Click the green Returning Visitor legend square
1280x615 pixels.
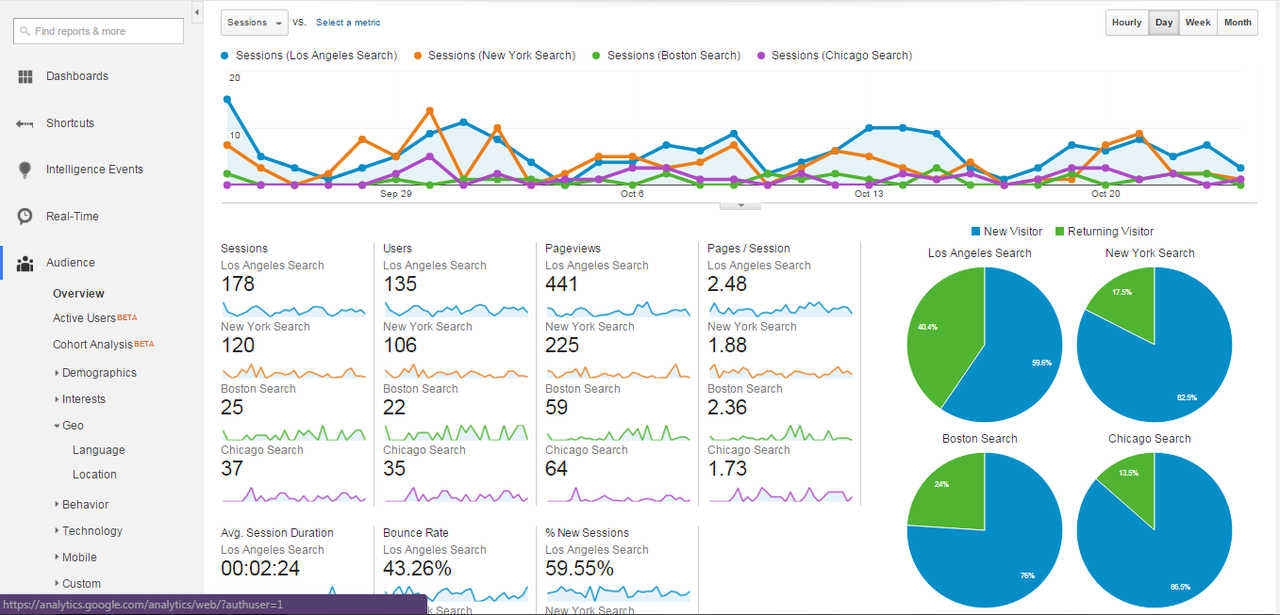point(1059,231)
